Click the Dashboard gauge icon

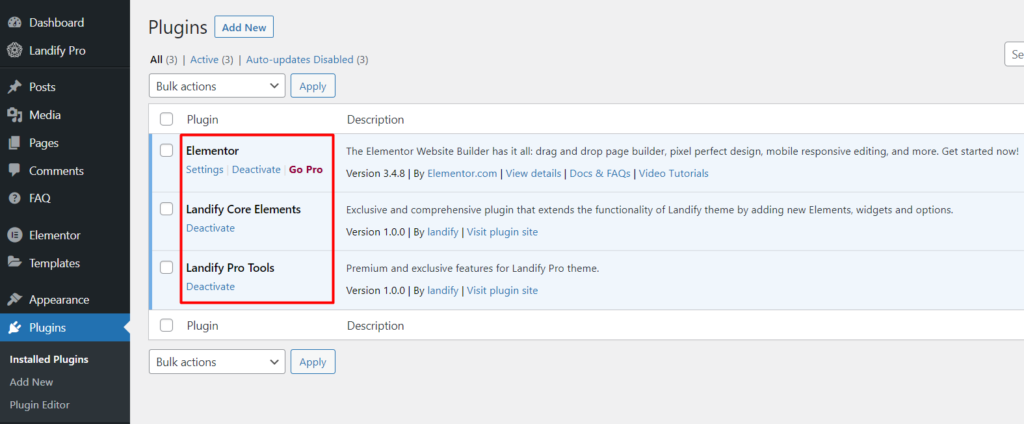[x=14, y=23]
